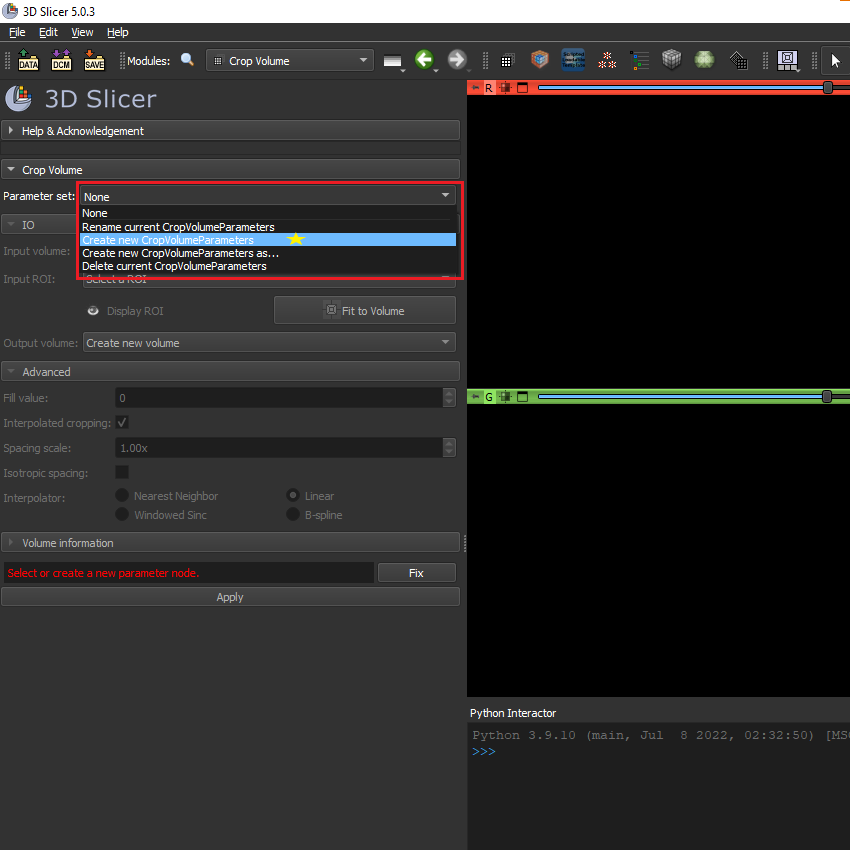The height and width of the screenshot is (850, 850).
Task: Open the Volumes module icon
Action: coord(507,61)
